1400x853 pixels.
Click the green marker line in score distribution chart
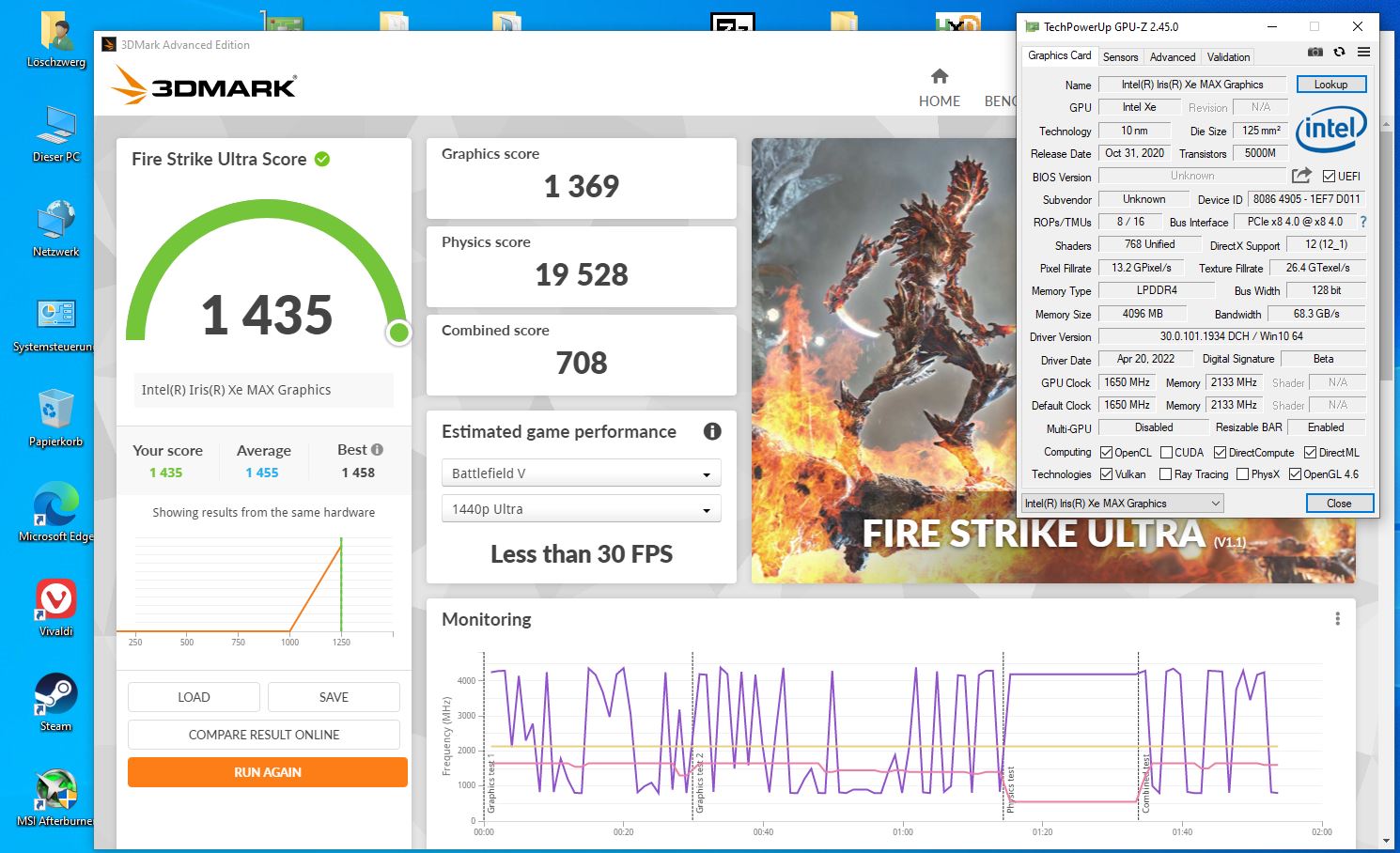(x=341, y=584)
